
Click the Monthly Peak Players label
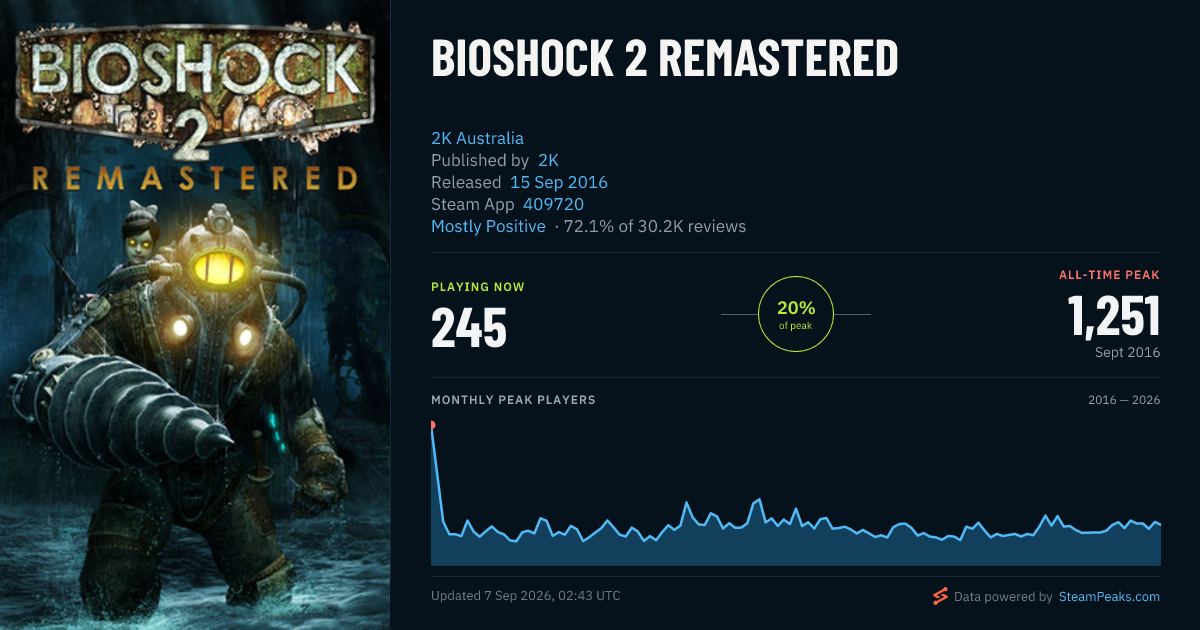click(x=513, y=400)
